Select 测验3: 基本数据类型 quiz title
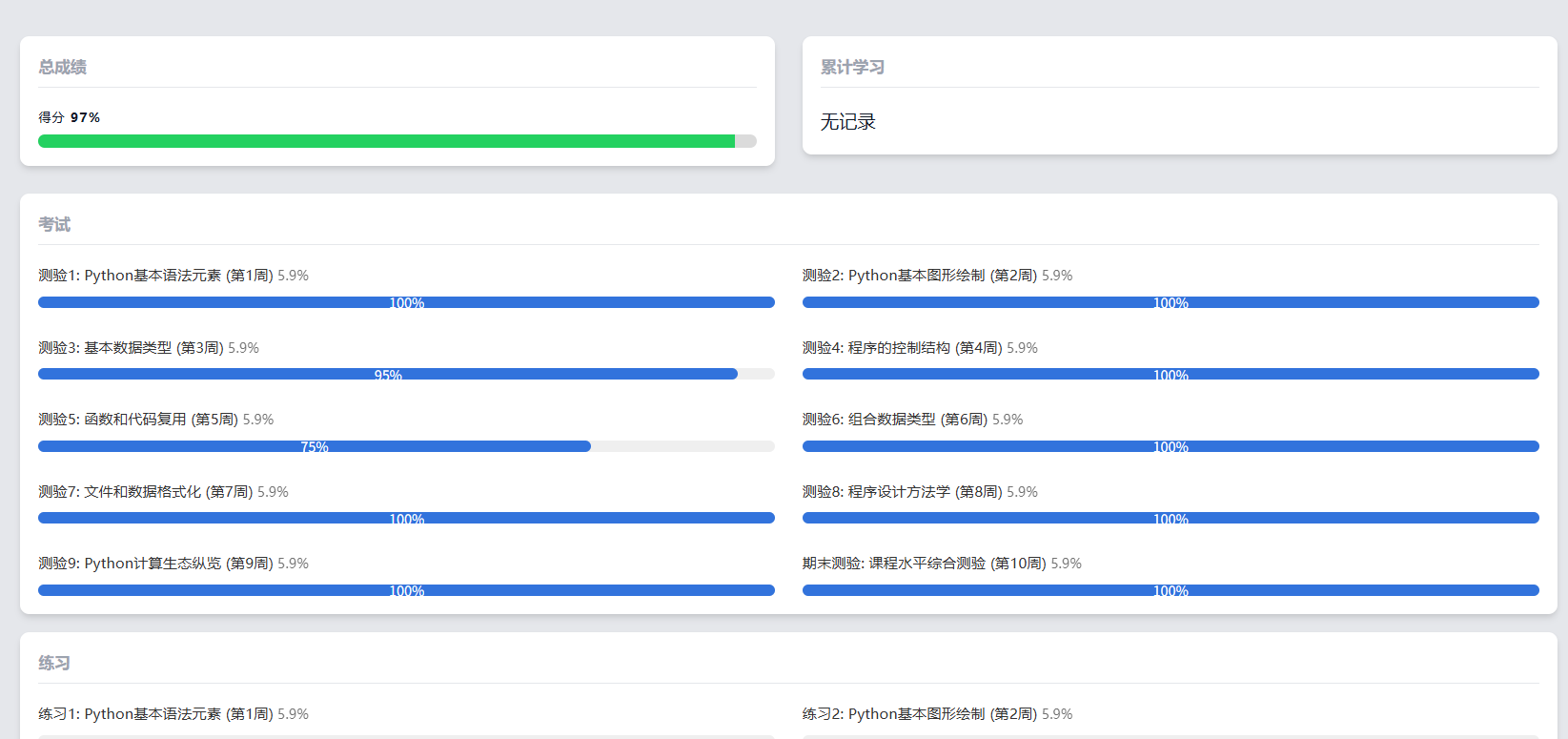The image size is (1568, 739). (131, 348)
